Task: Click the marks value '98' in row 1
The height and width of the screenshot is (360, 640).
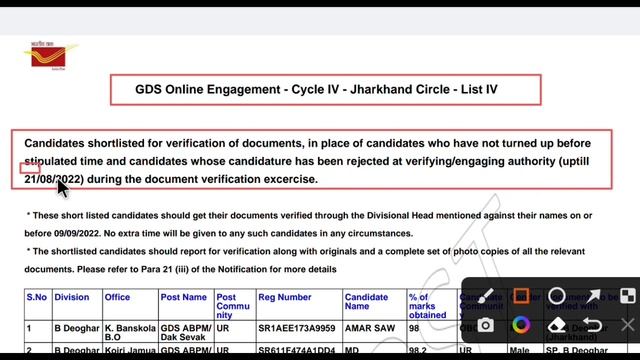Action: pos(414,328)
